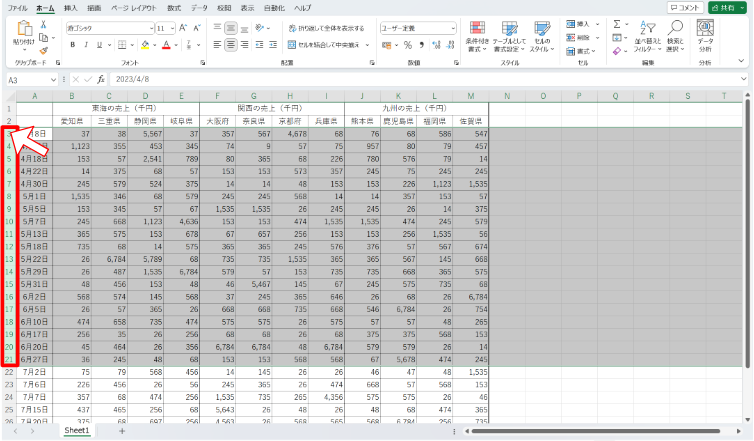Click the insert function fx icon
This screenshot has width=754, height=441.
[101, 79]
